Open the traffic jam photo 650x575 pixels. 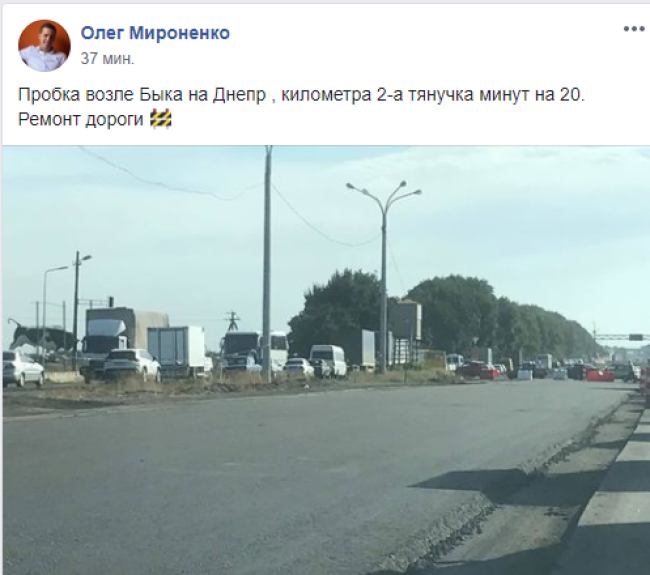coord(326,360)
